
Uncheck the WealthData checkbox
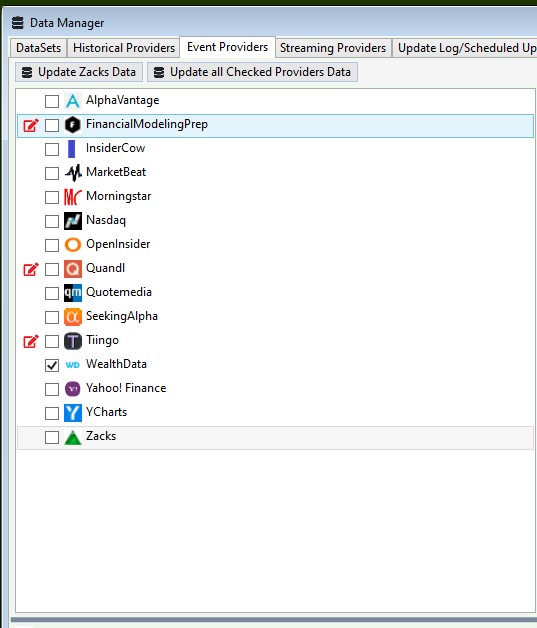click(x=52, y=365)
